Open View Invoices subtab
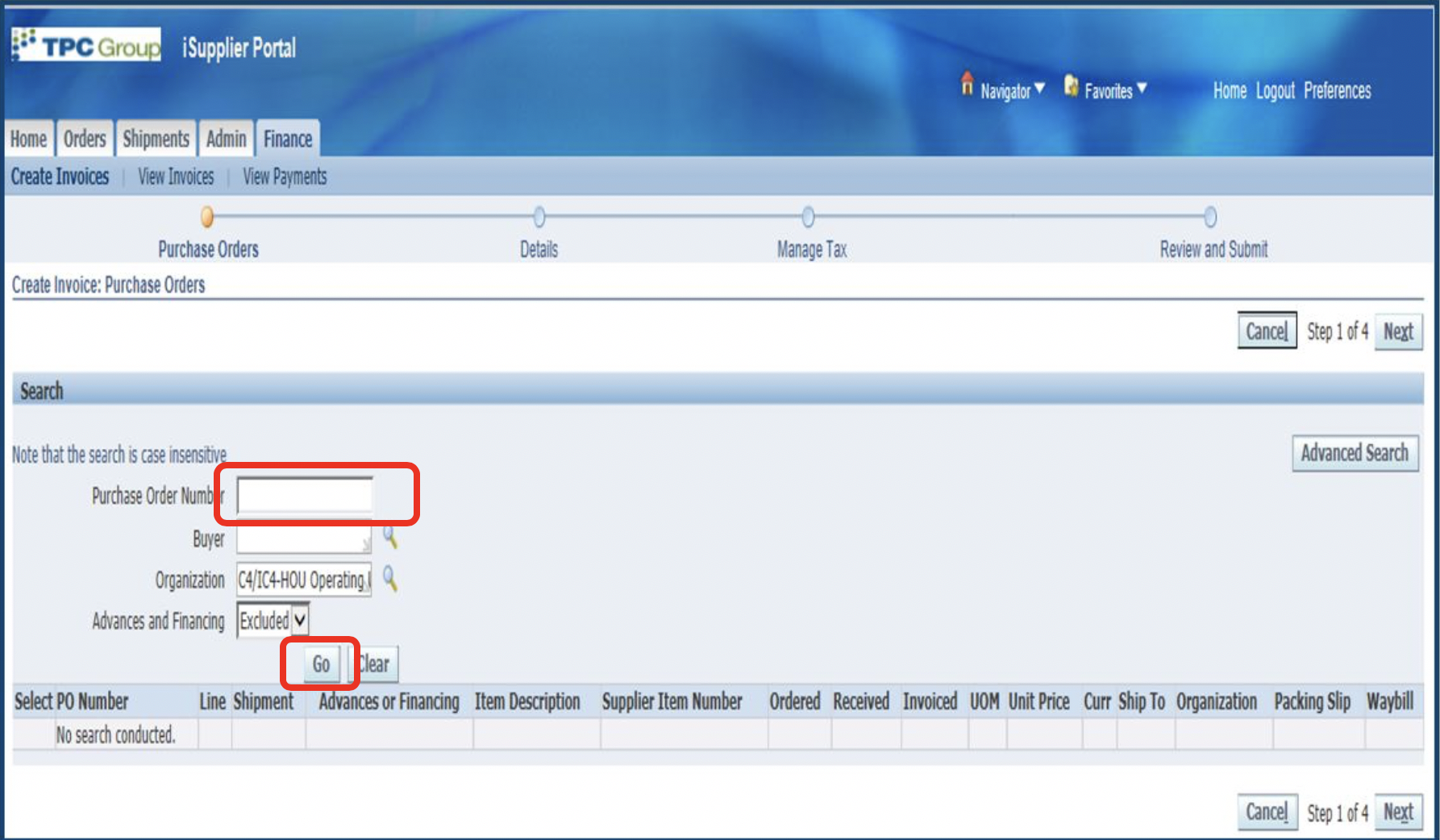The image size is (1440, 840). pos(176,177)
